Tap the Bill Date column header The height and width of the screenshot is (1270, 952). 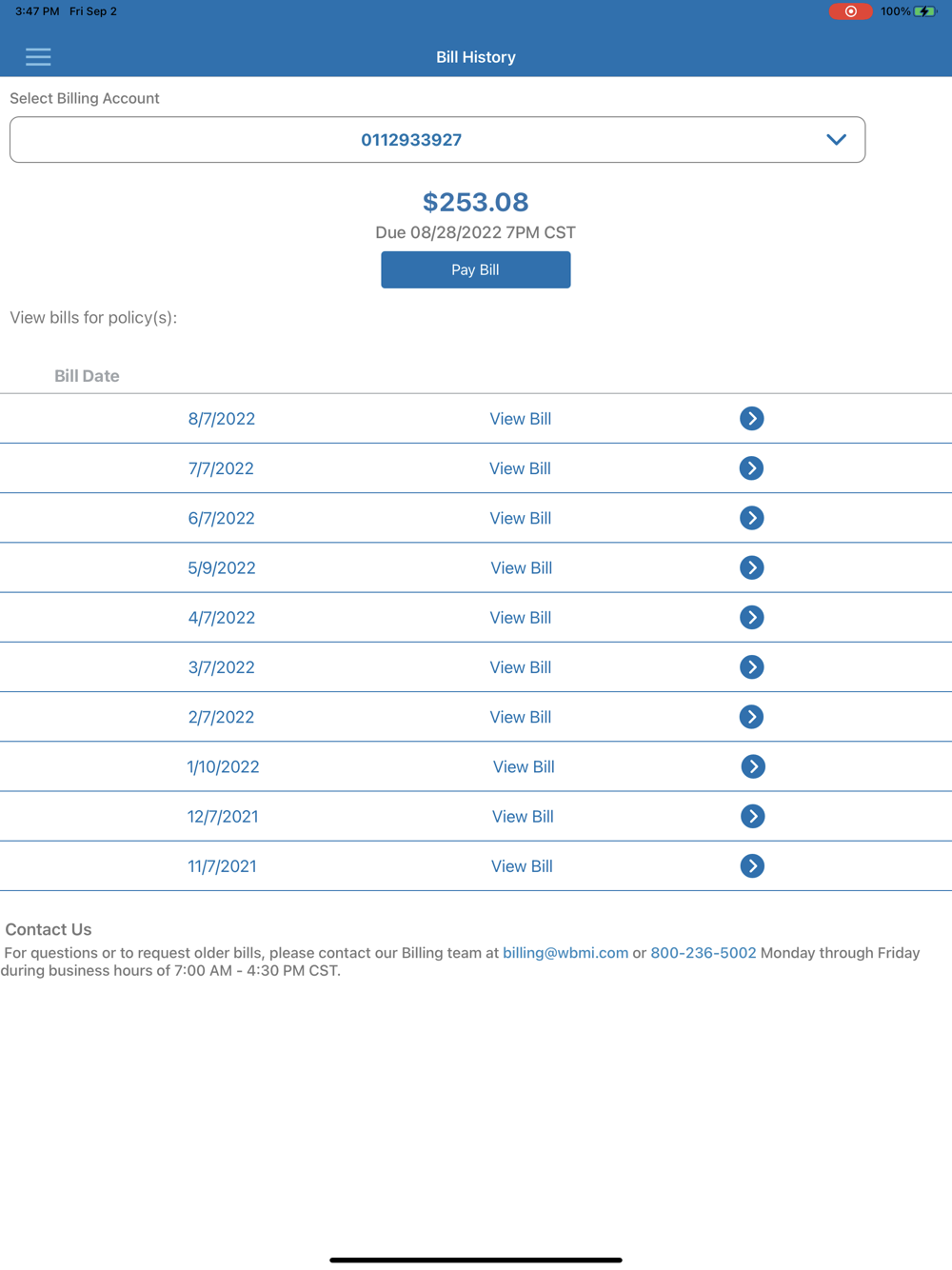(87, 376)
